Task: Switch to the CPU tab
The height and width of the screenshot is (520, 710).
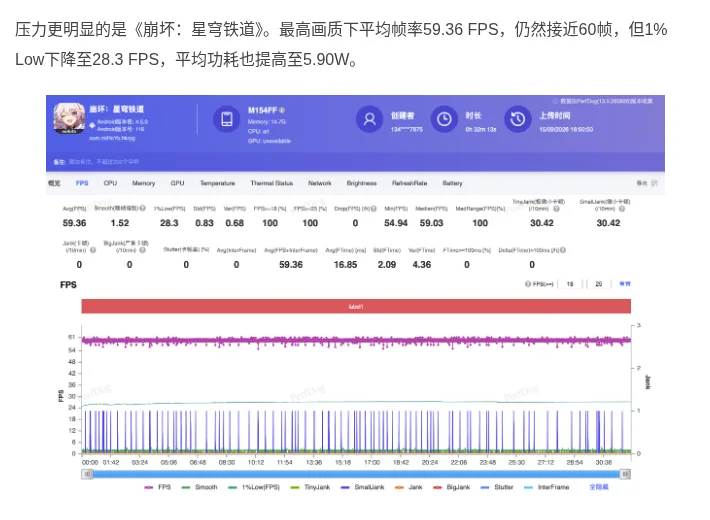Action: tap(110, 183)
